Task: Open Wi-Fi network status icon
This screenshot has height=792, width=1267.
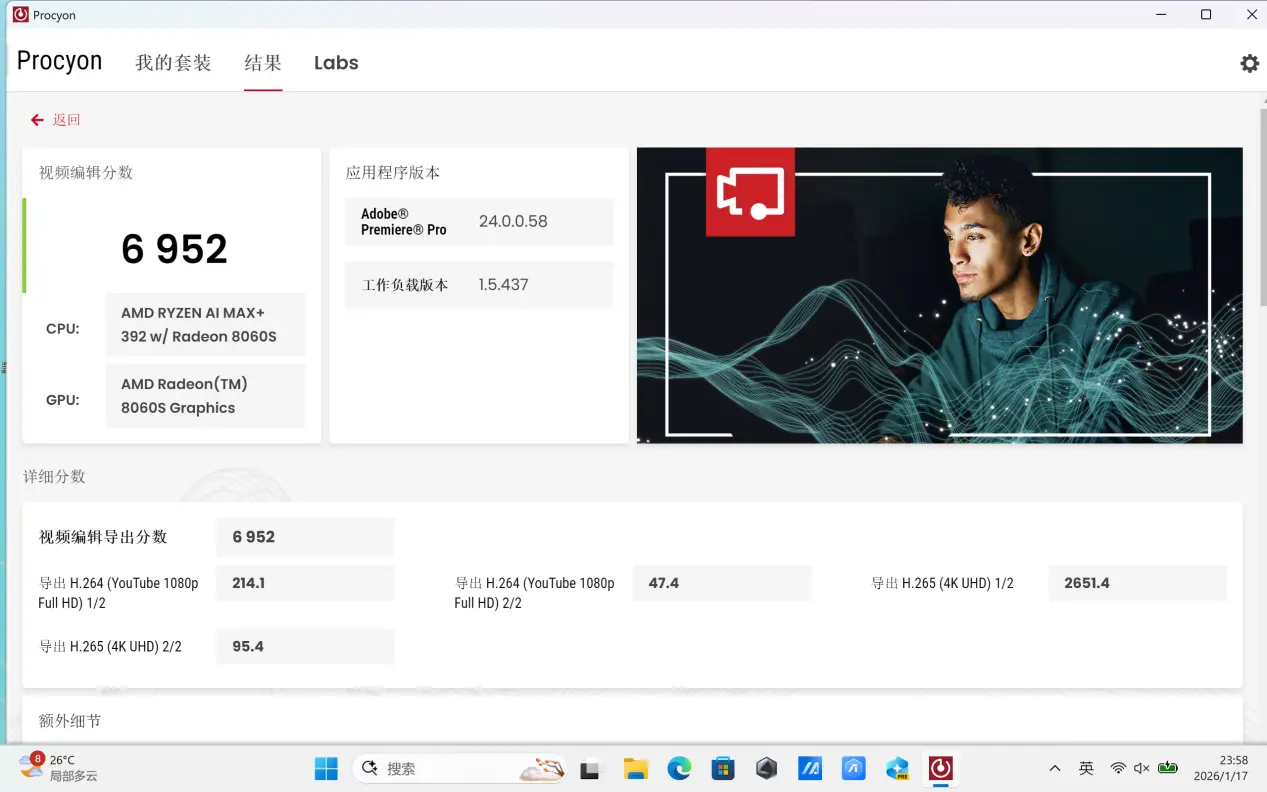Action: coord(1118,768)
